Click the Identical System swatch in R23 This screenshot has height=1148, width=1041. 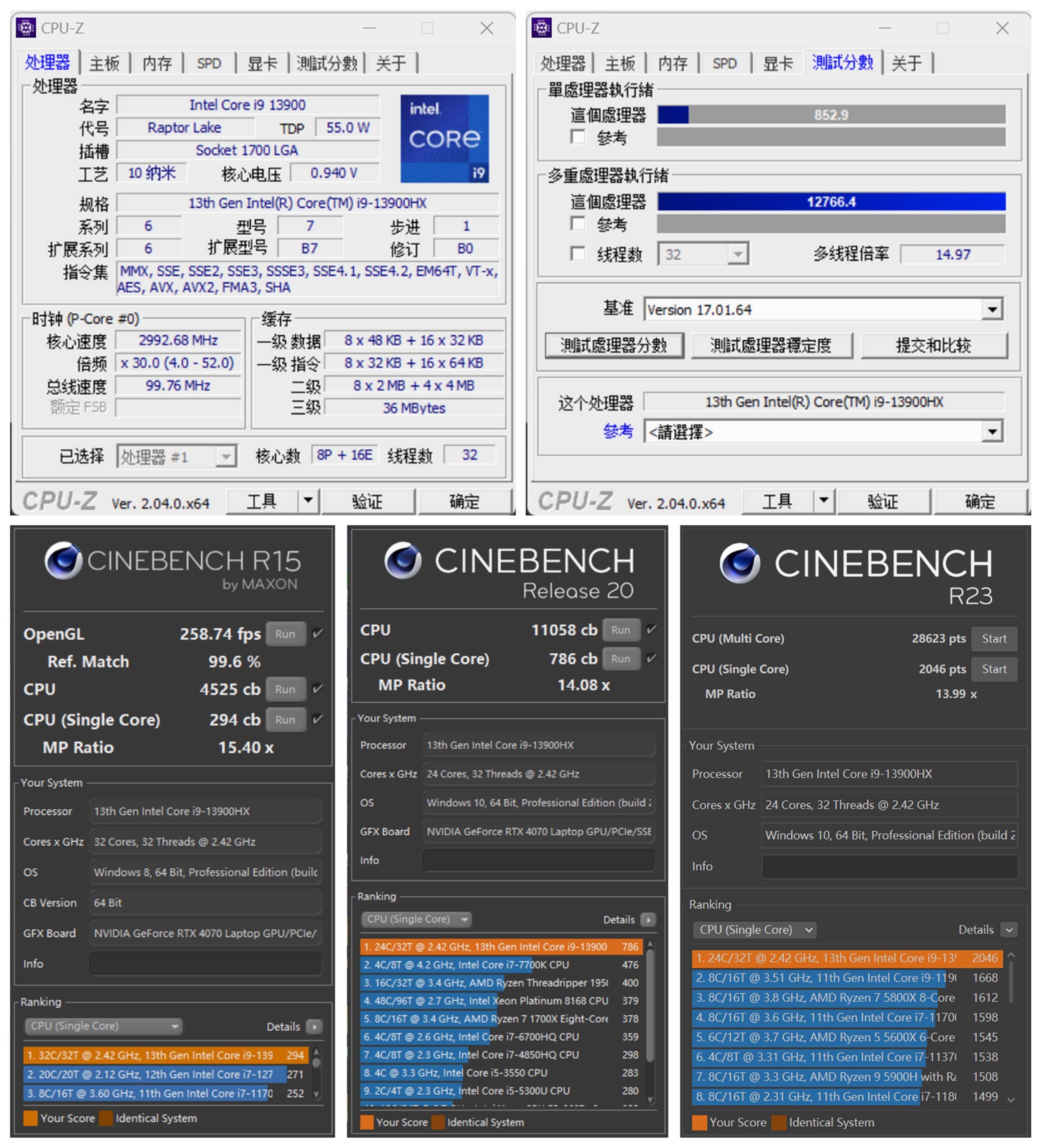pos(779,1122)
